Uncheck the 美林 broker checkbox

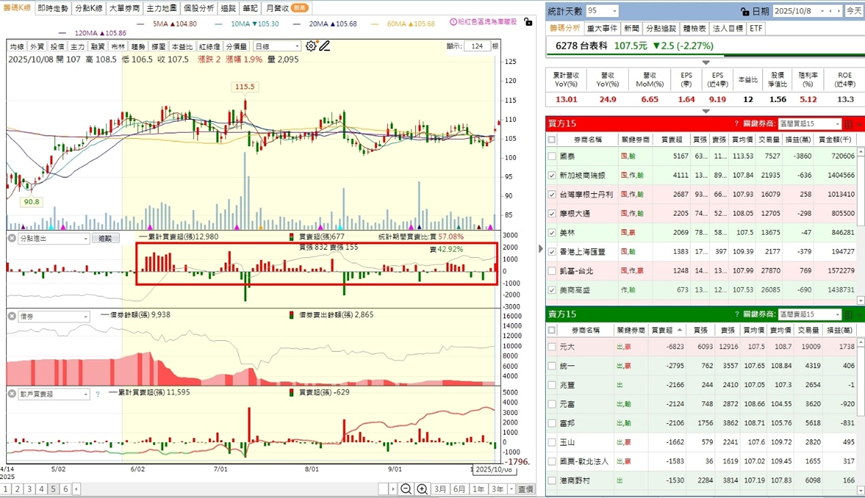[x=552, y=233]
